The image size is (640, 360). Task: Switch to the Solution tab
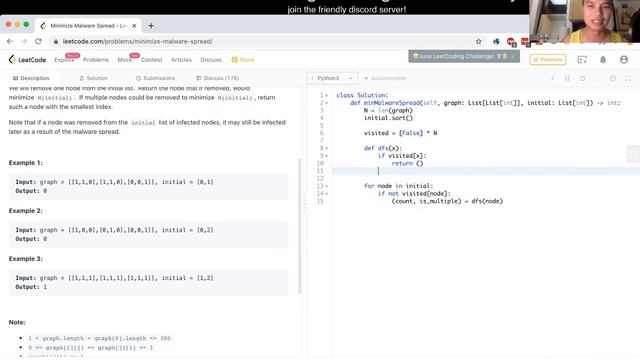coord(93,78)
